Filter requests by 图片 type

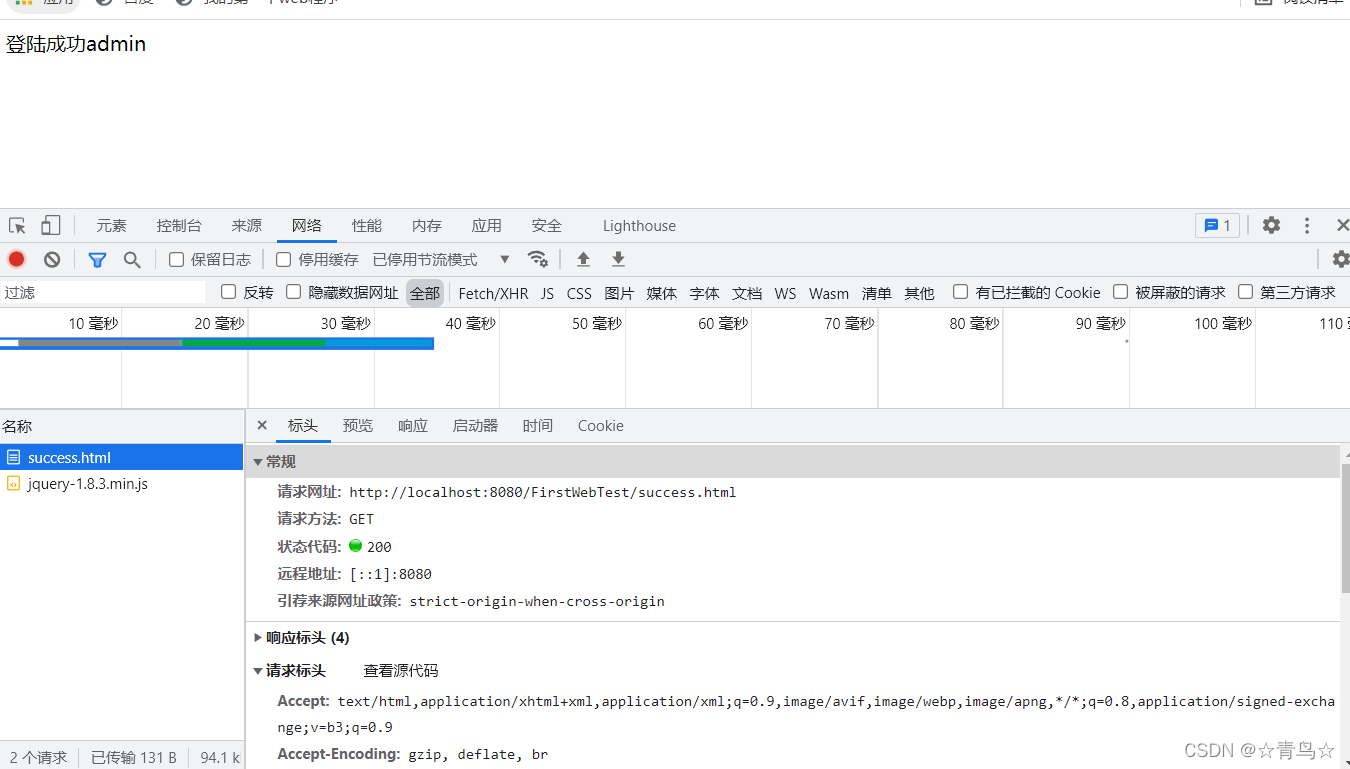click(x=619, y=293)
